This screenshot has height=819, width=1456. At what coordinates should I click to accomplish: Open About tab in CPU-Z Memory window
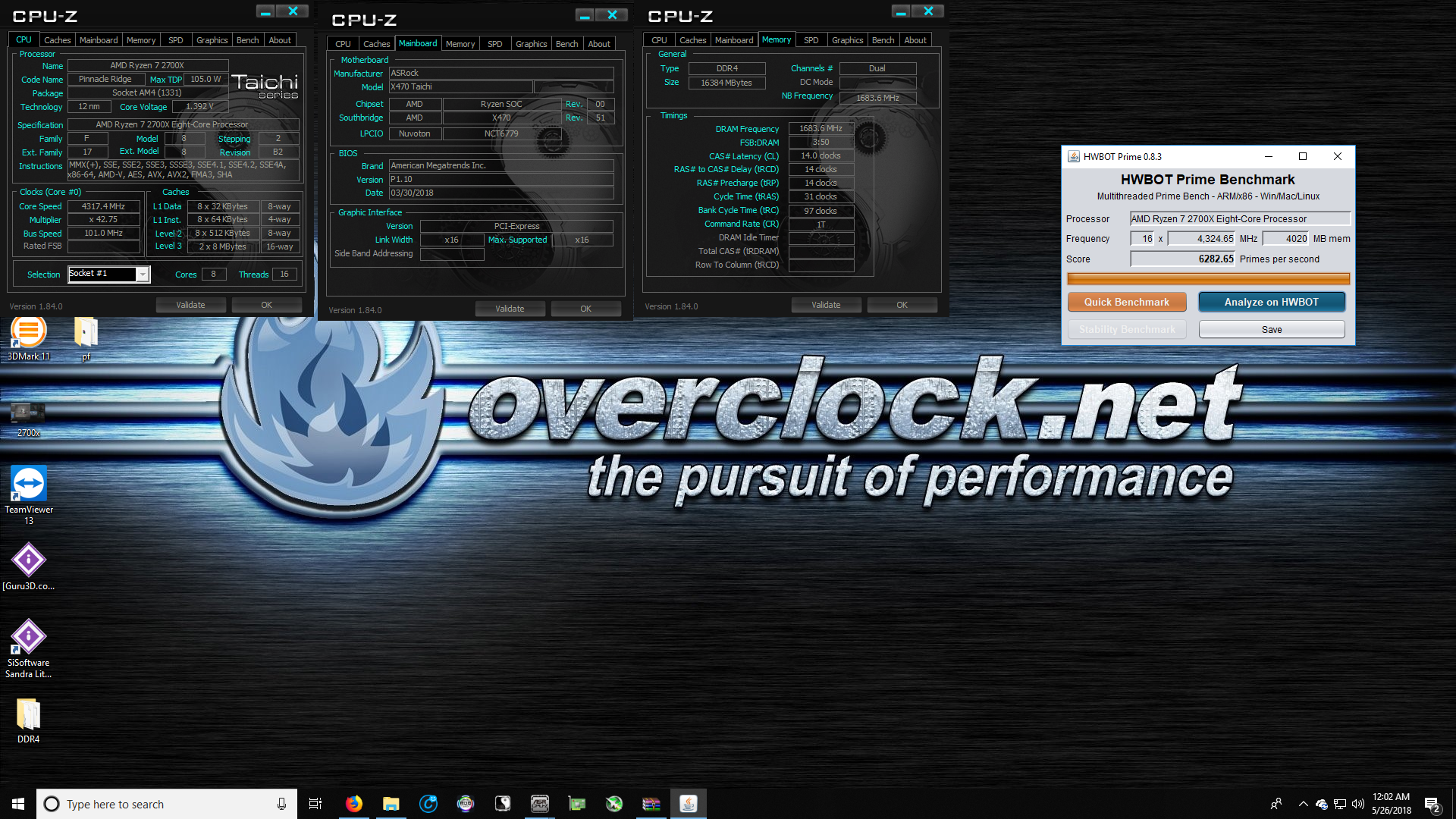[x=915, y=40]
